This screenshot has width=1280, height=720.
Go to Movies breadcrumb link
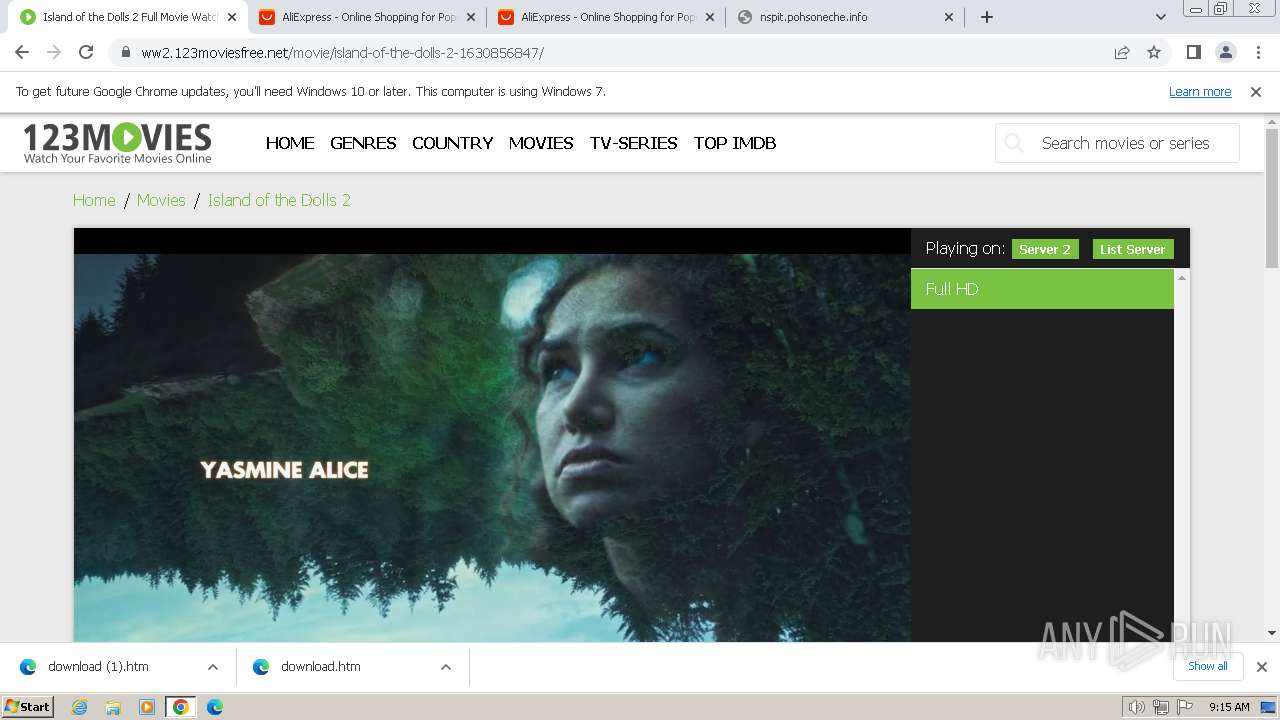click(x=161, y=200)
